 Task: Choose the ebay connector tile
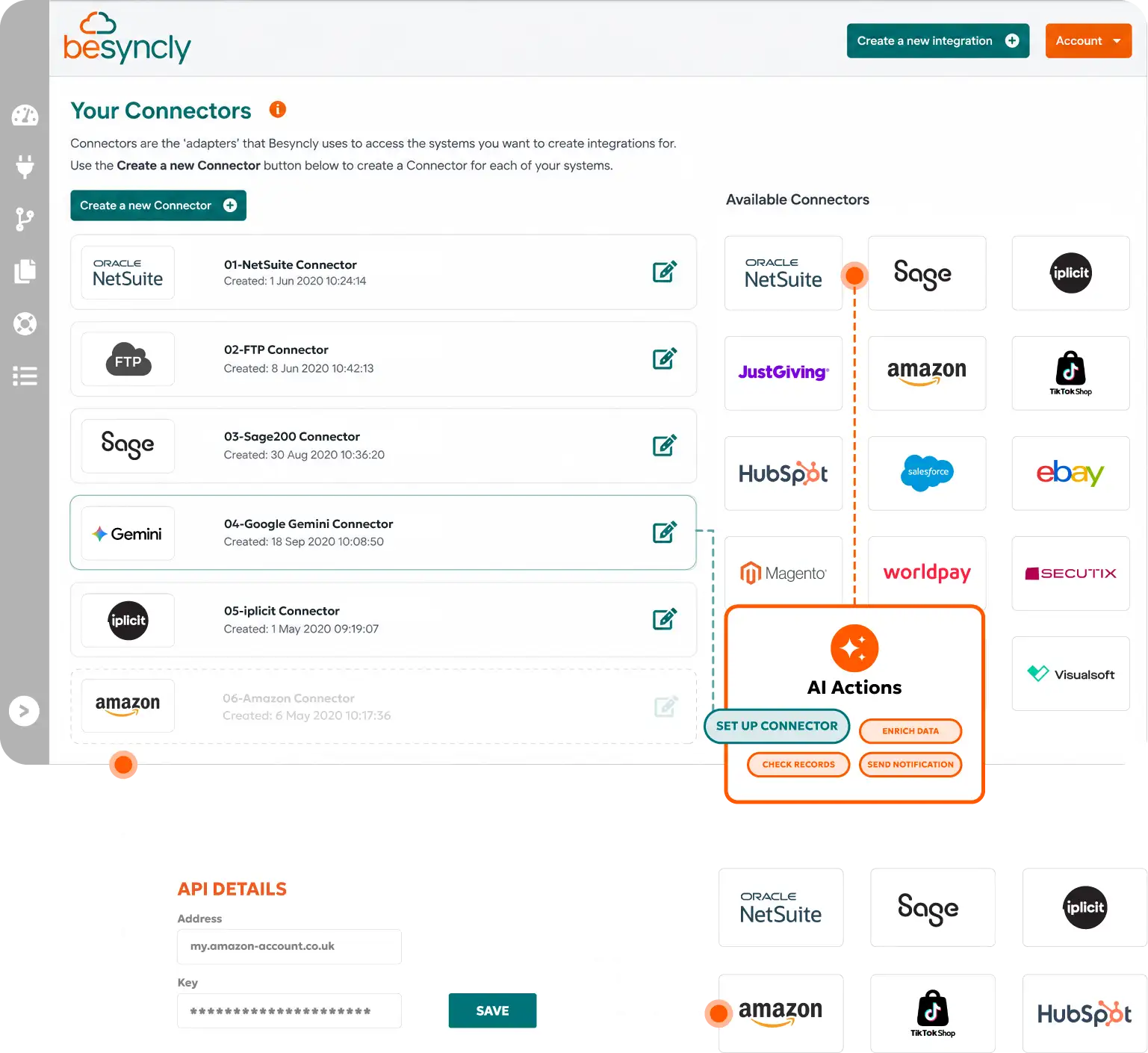pyautogui.click(x=1070, y=473)
